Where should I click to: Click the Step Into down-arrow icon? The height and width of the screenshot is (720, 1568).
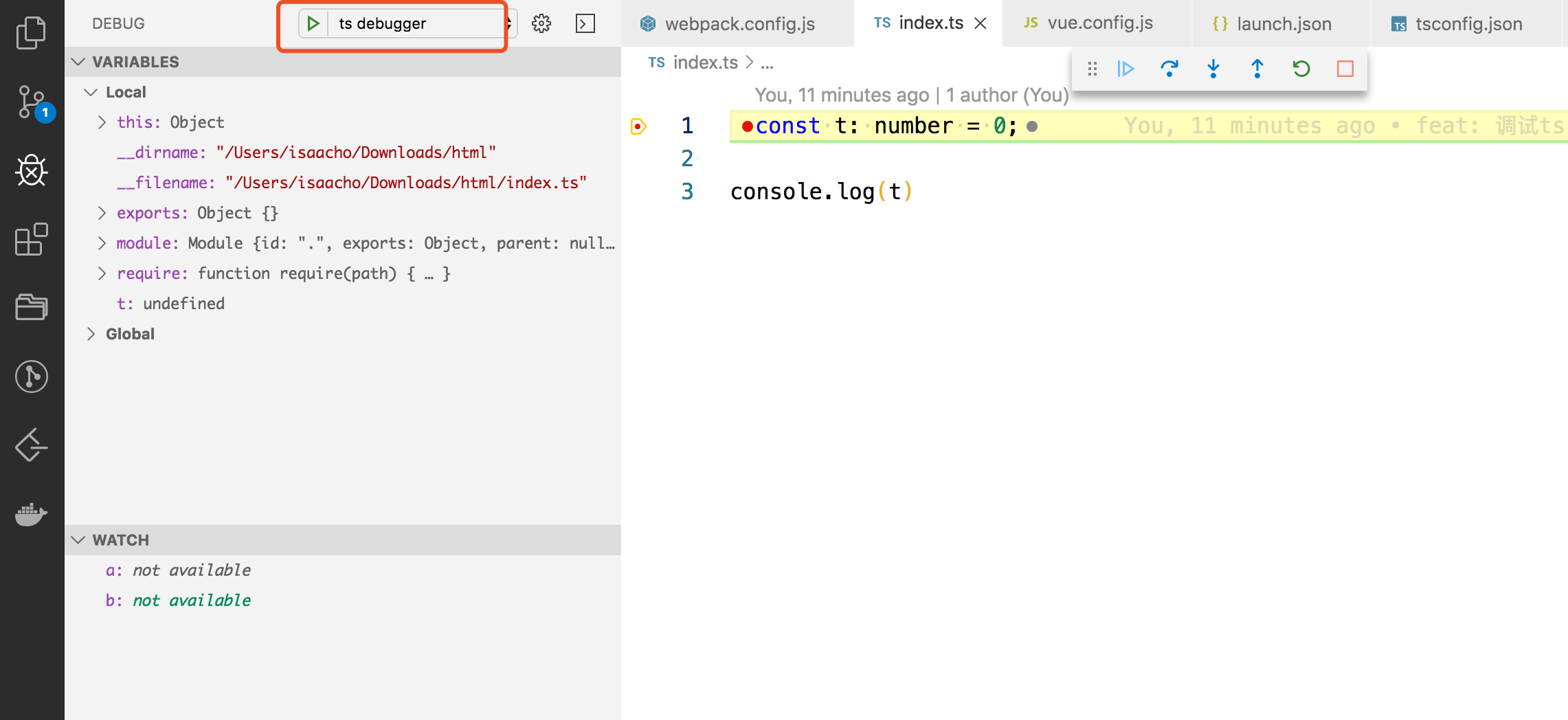pos(1213,69)
